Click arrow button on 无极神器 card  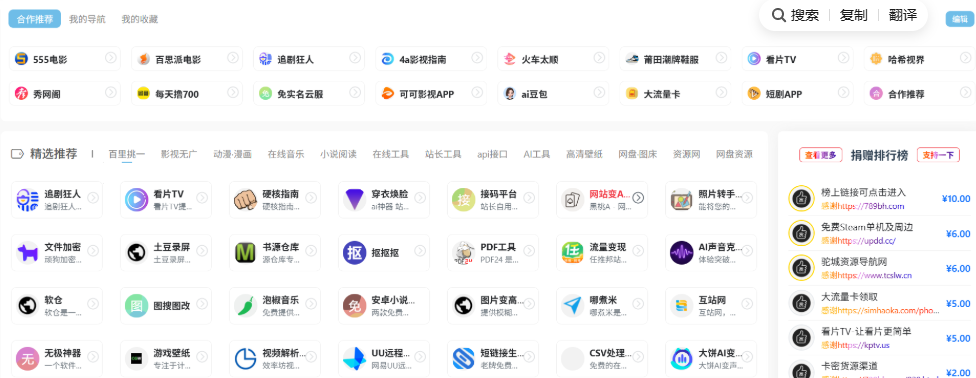[x=93, y=357]
